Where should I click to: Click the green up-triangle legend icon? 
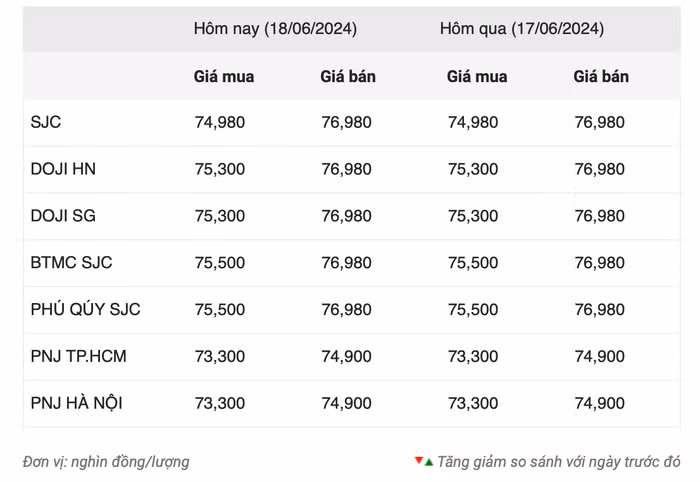(429, 462)
